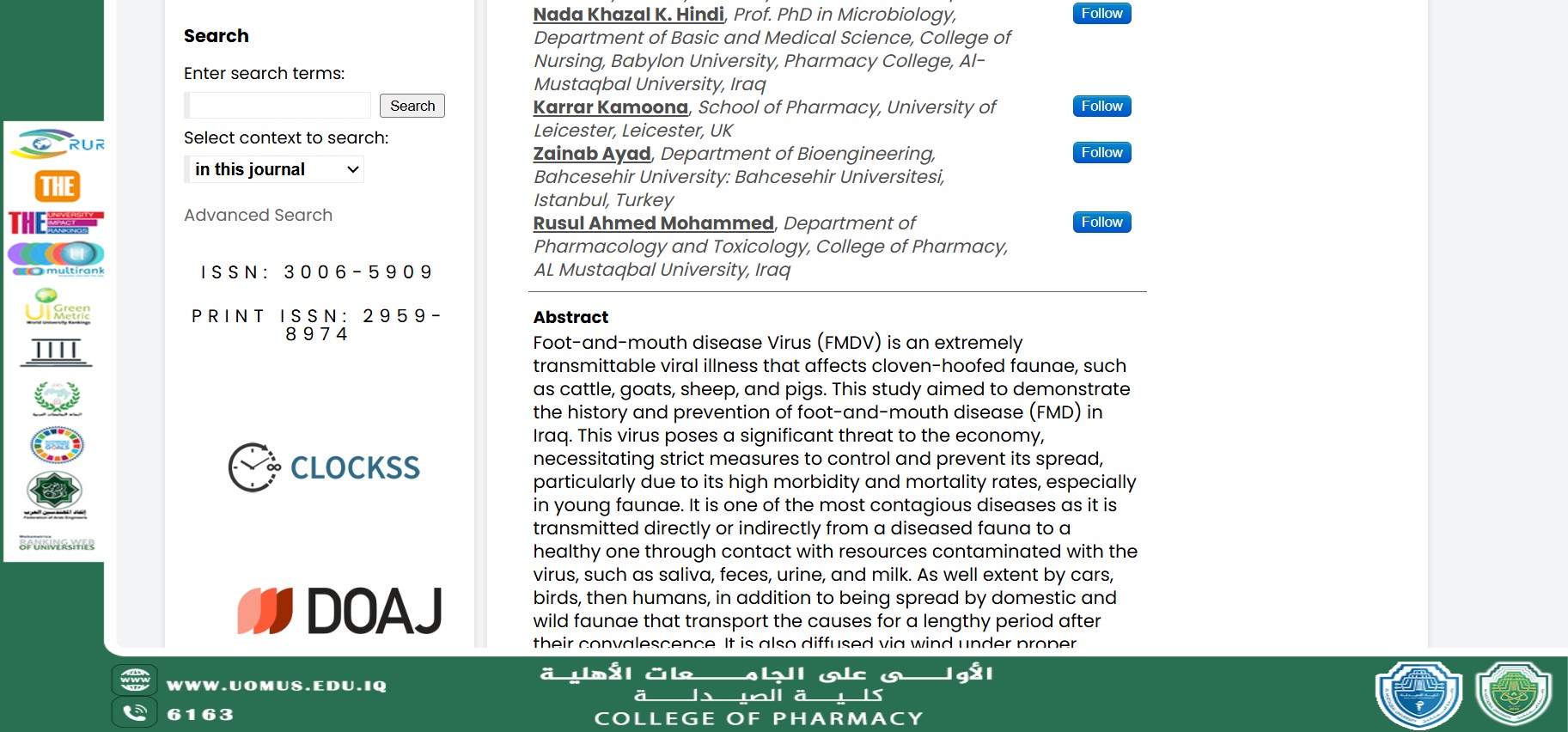The width and height of the screenshot is (1568, 732).
Task: Follow author Zainab Ayad
Action: tap(1101, 153)
